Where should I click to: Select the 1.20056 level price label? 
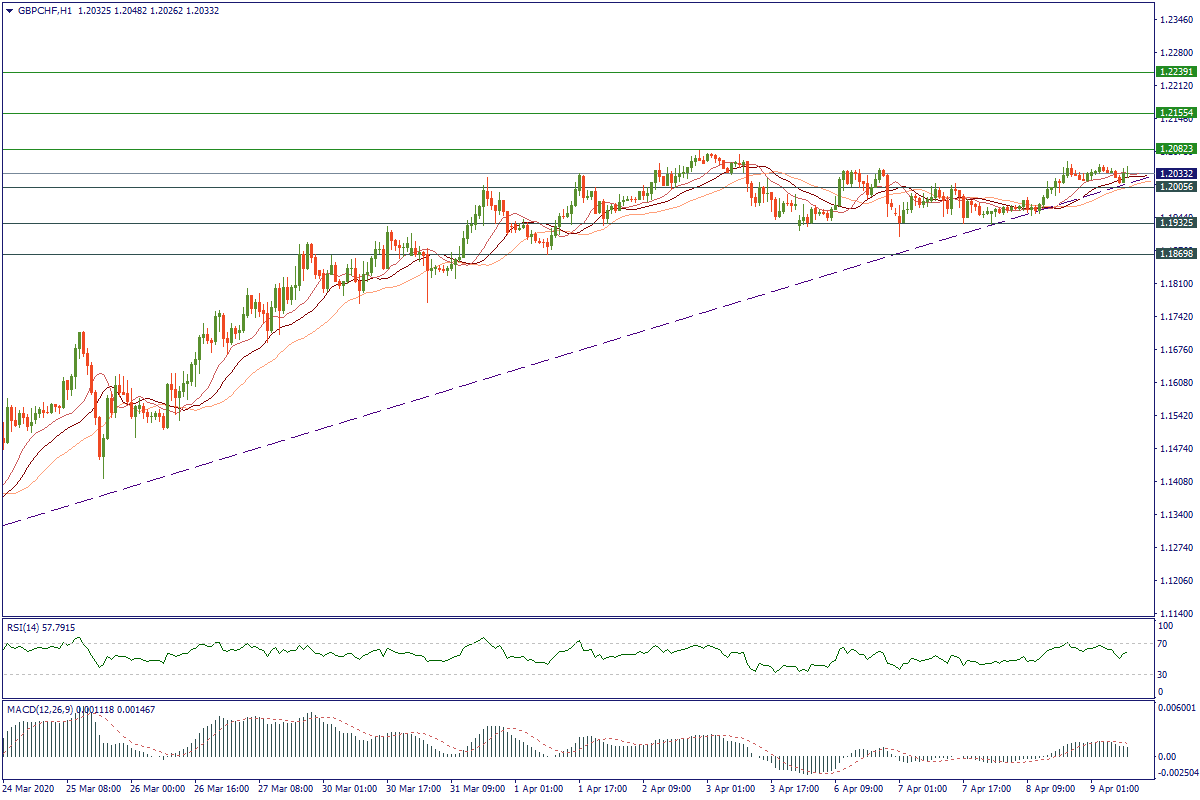point(1176,187)
